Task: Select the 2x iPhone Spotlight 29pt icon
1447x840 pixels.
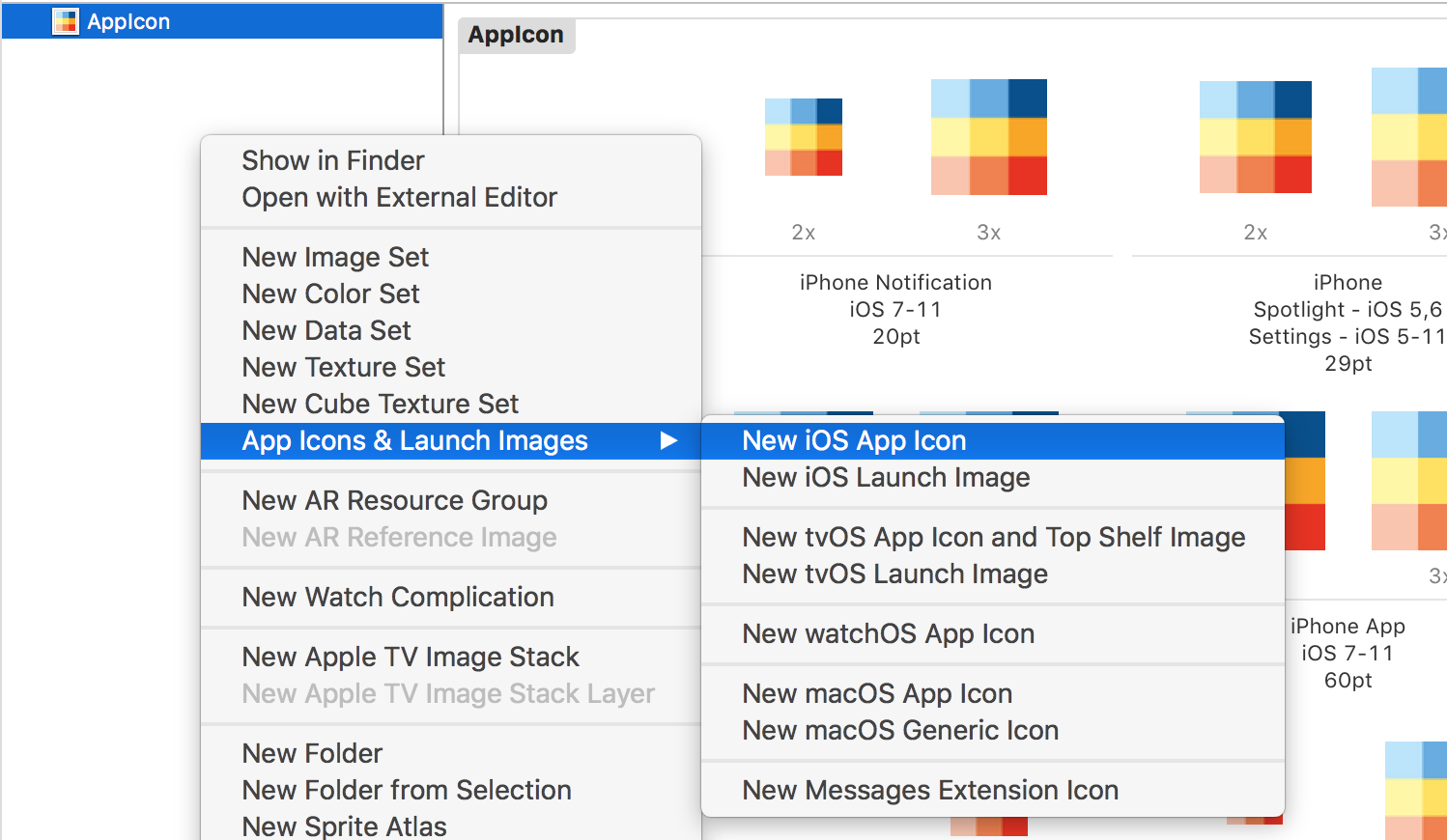Action: pos(1255,136)
